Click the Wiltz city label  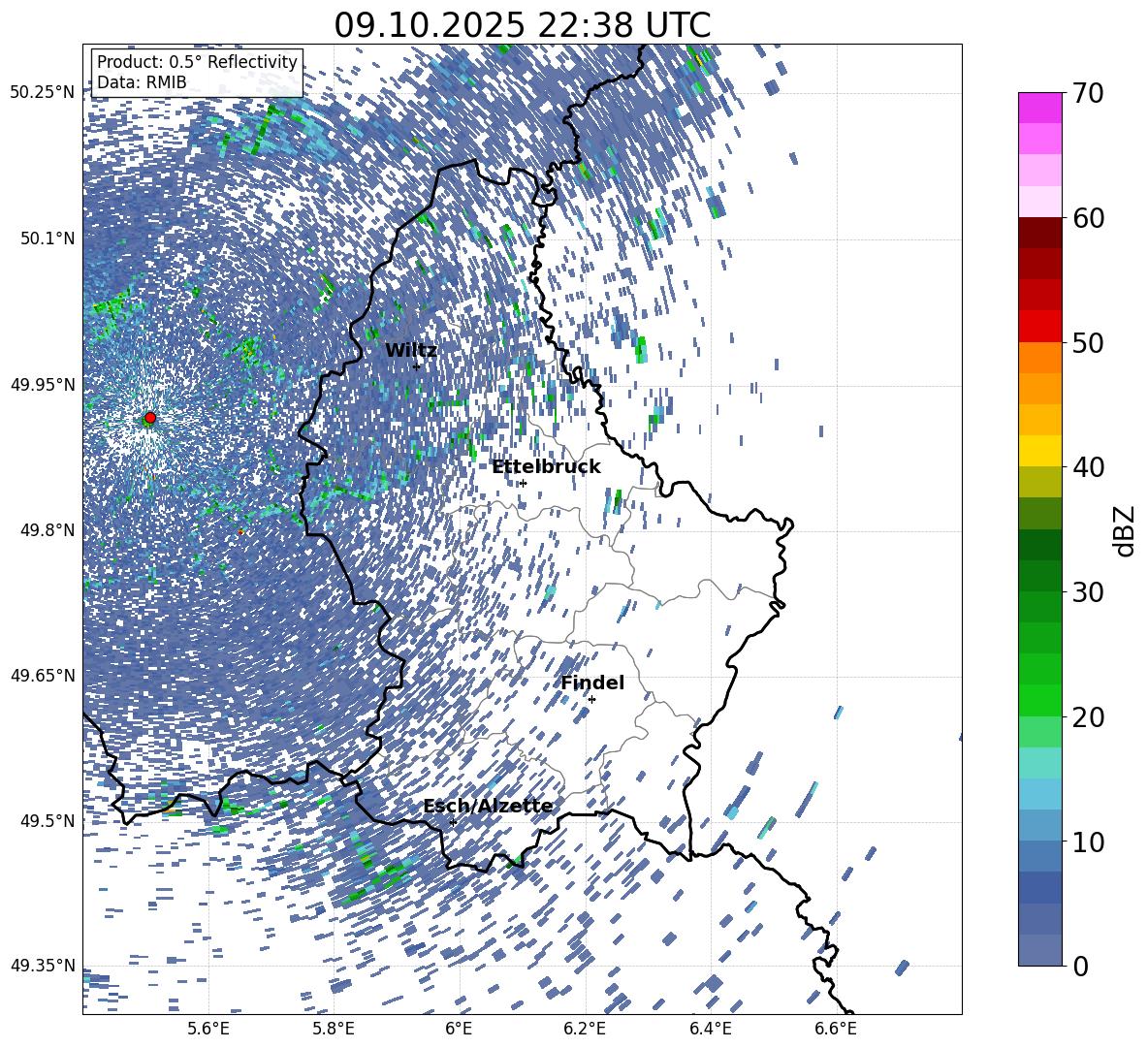[x=411, y=350]
